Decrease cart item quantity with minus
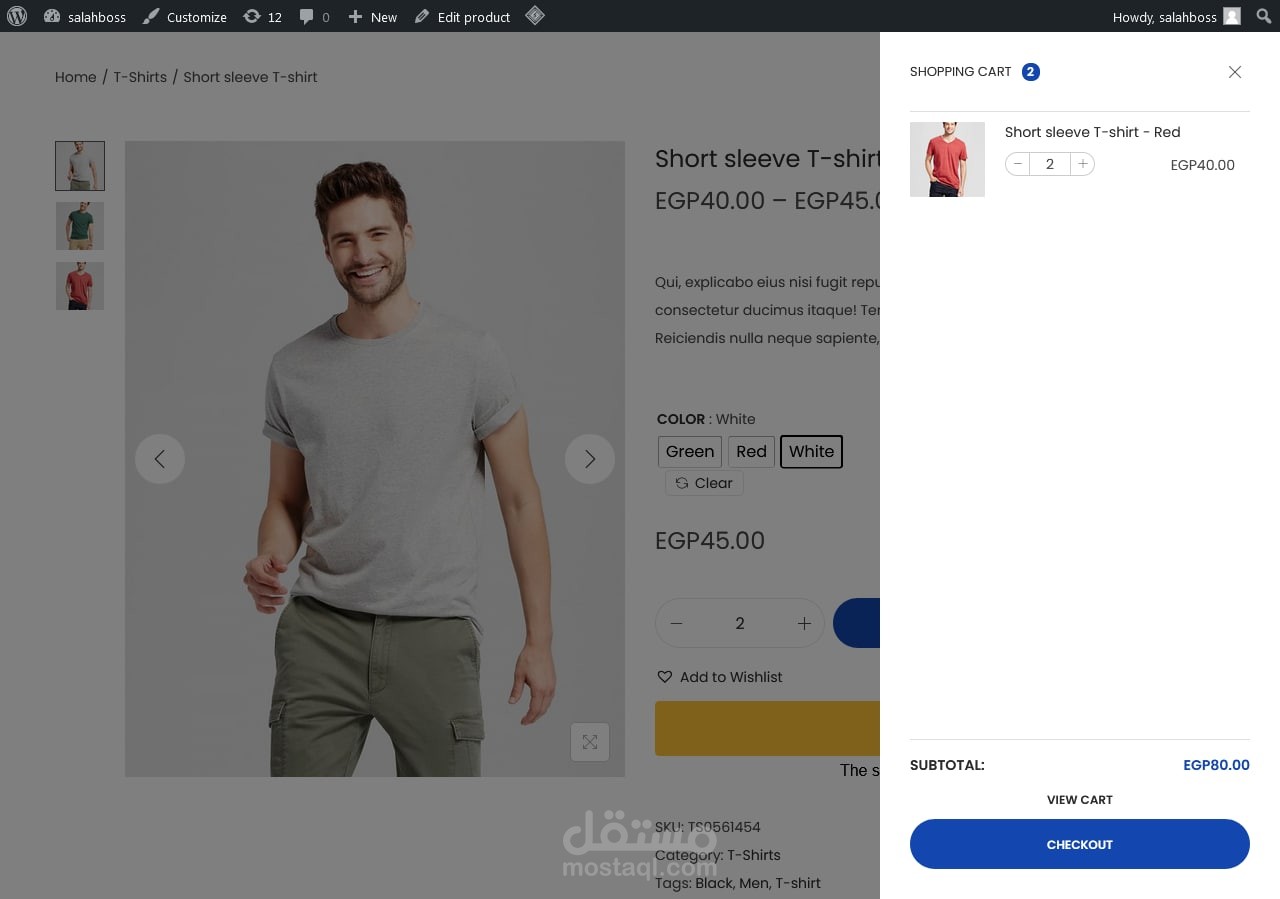This screenshot has height=899, width=1280. [1018, 164]
